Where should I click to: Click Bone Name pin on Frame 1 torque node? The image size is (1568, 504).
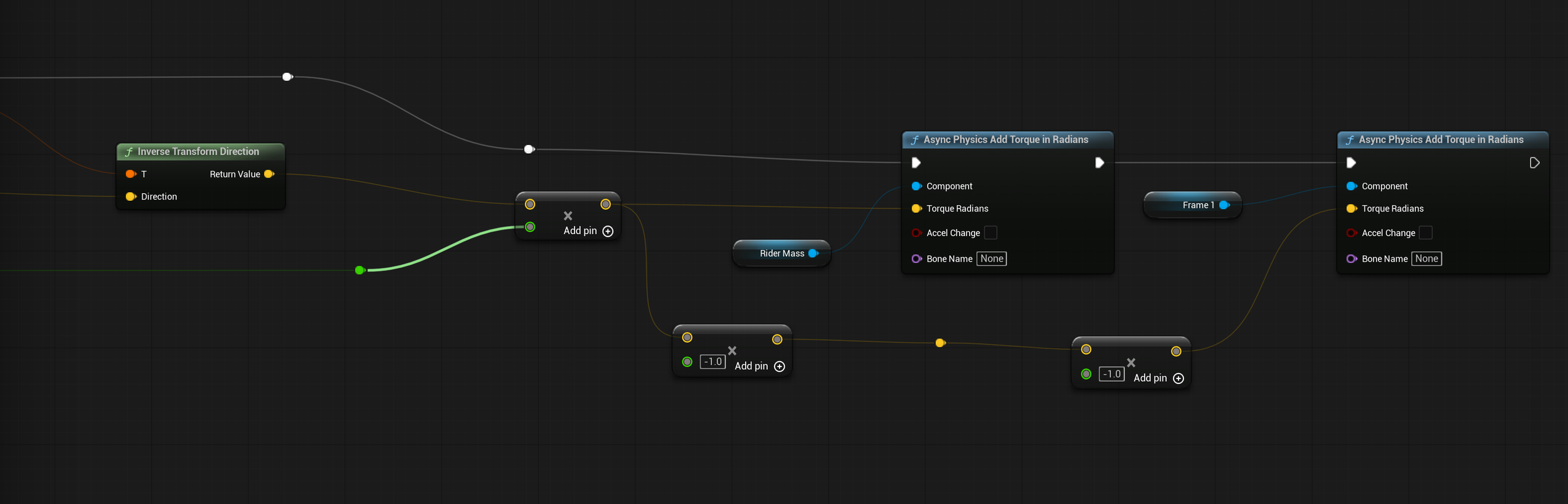(1352, 259)
